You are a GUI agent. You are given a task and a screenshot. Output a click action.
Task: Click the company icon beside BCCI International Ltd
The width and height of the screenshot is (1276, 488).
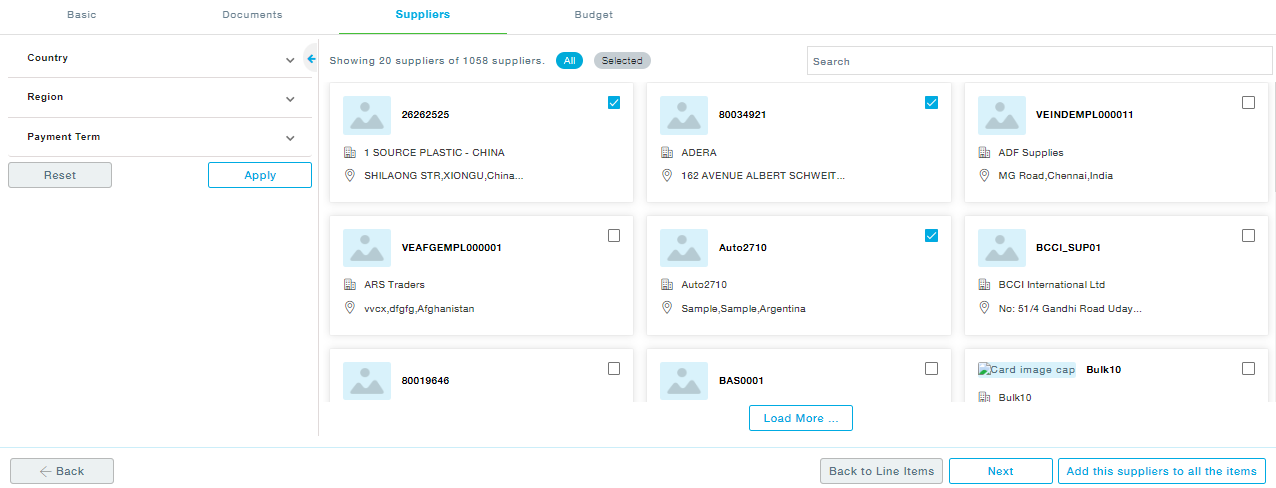984,285
